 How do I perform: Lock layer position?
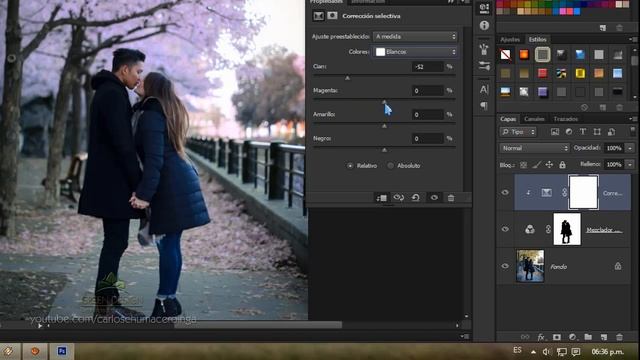[x=549, y=165]
